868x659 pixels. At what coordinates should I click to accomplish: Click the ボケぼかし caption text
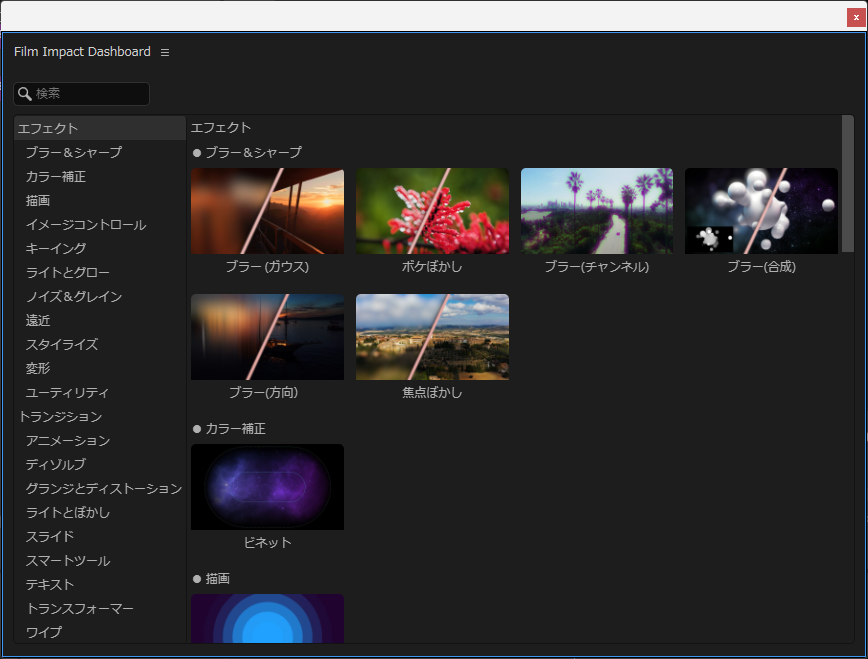click(432, 267)
